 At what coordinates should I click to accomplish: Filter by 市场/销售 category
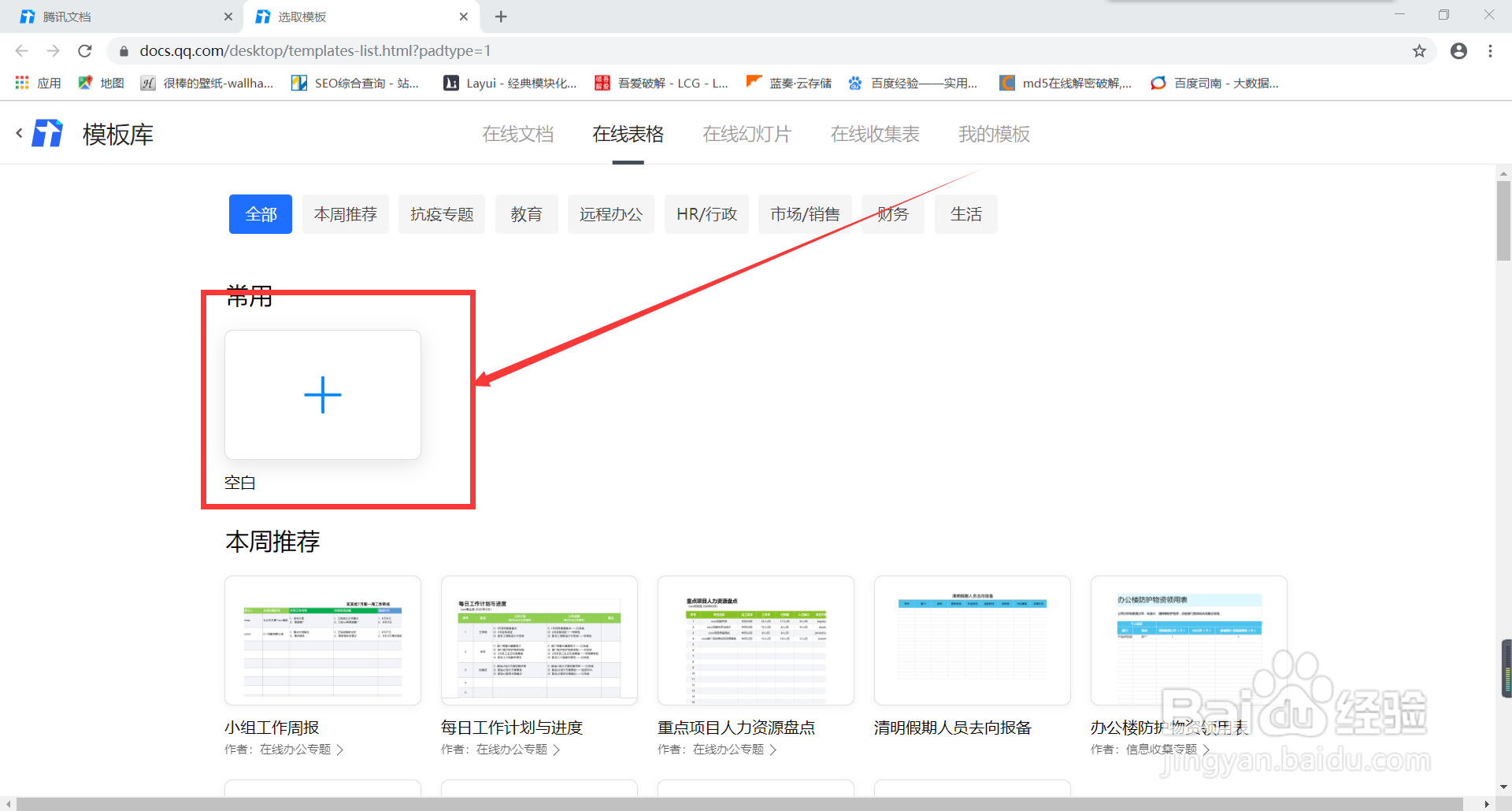[x=805, y=214]
